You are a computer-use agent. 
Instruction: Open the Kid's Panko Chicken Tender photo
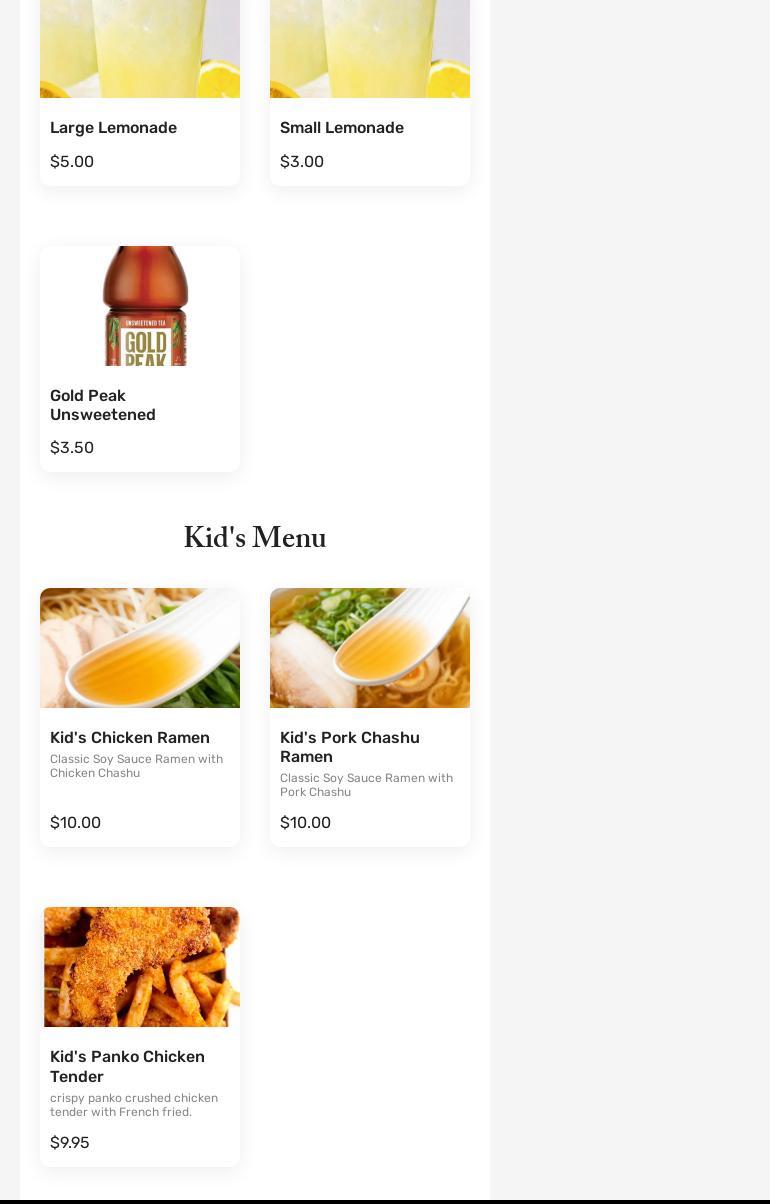[141, 967]
